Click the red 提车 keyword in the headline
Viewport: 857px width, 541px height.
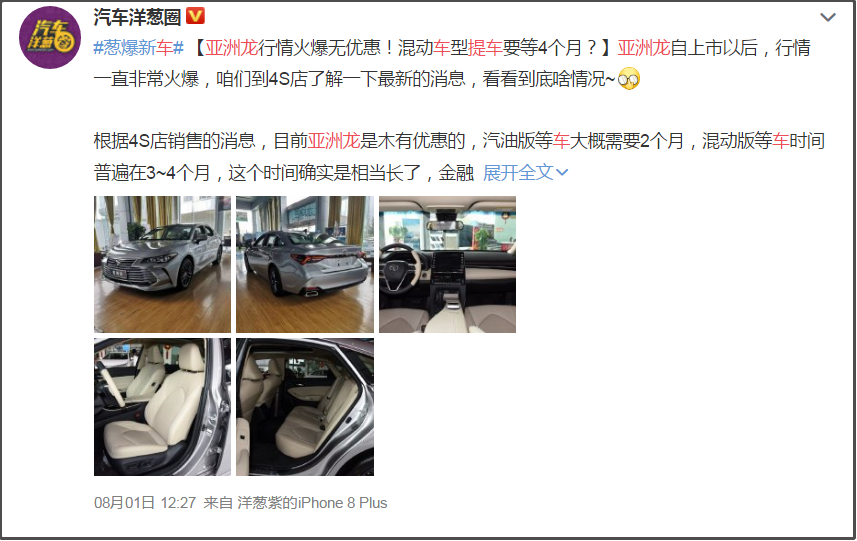(x=485, y=48)
